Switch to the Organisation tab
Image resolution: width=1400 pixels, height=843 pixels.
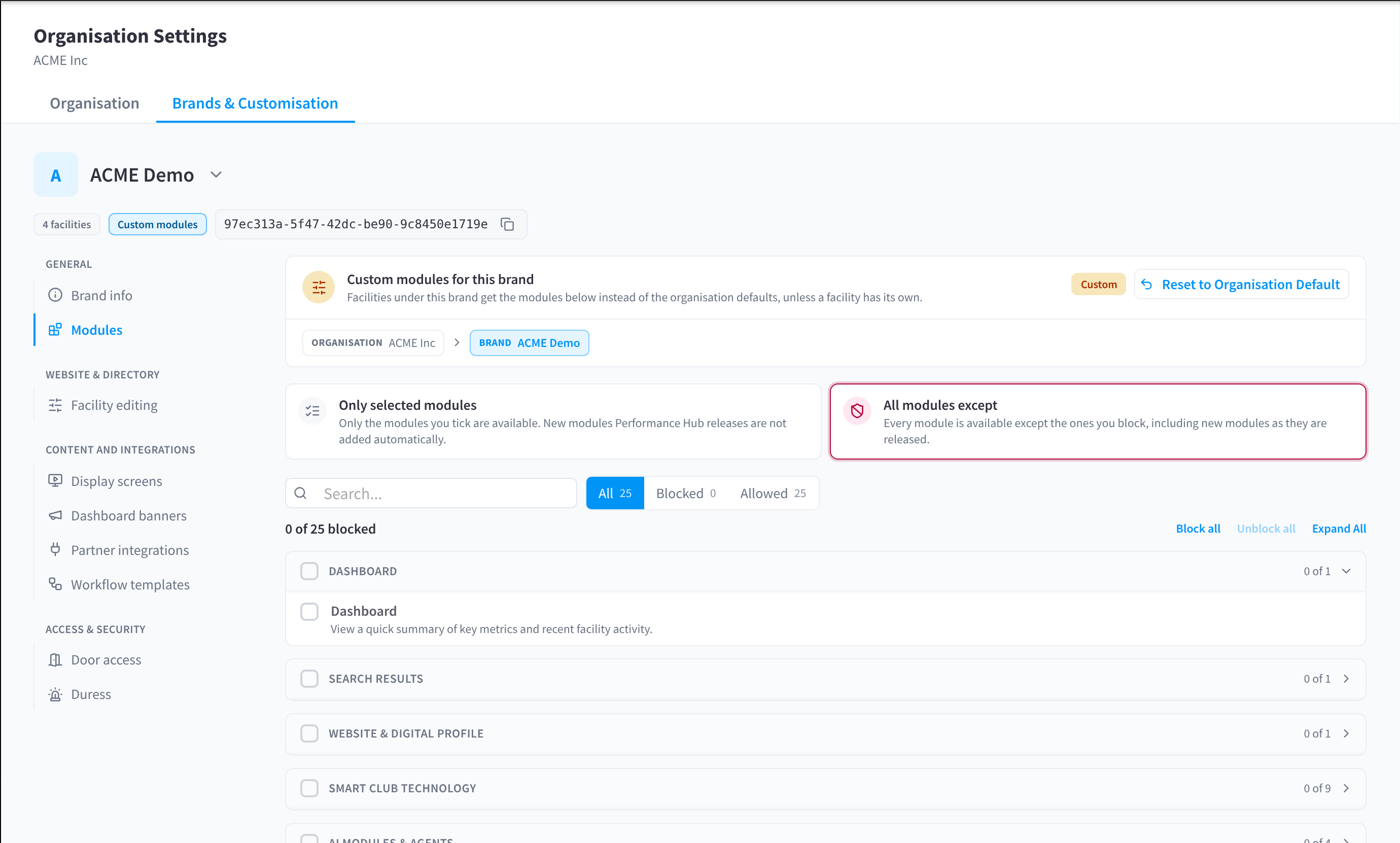pos(94,103)
